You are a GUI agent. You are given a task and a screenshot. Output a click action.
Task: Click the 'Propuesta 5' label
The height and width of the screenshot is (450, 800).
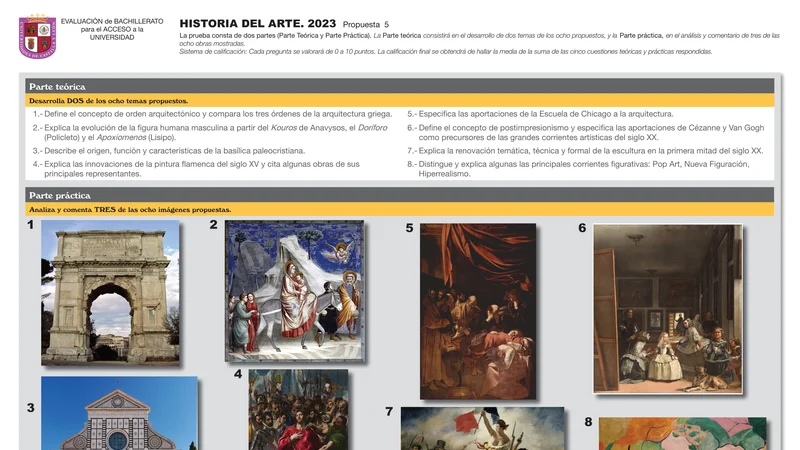(x=366, y=24)
